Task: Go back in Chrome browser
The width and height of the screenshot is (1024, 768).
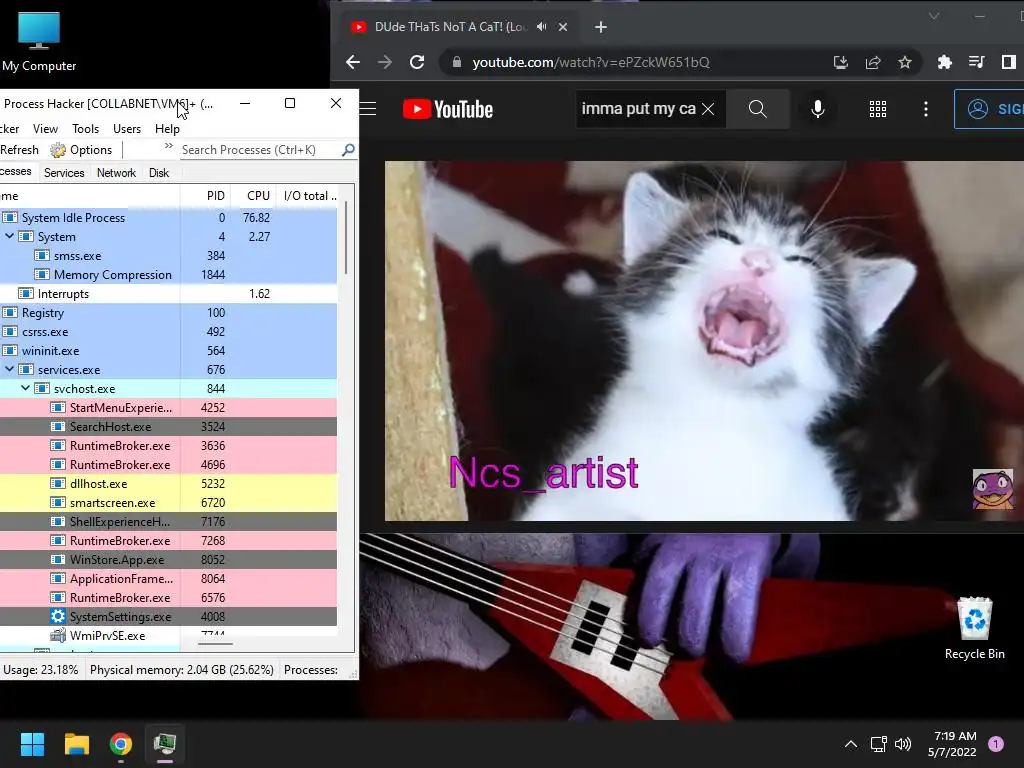Action: click(x=353, y=62)
